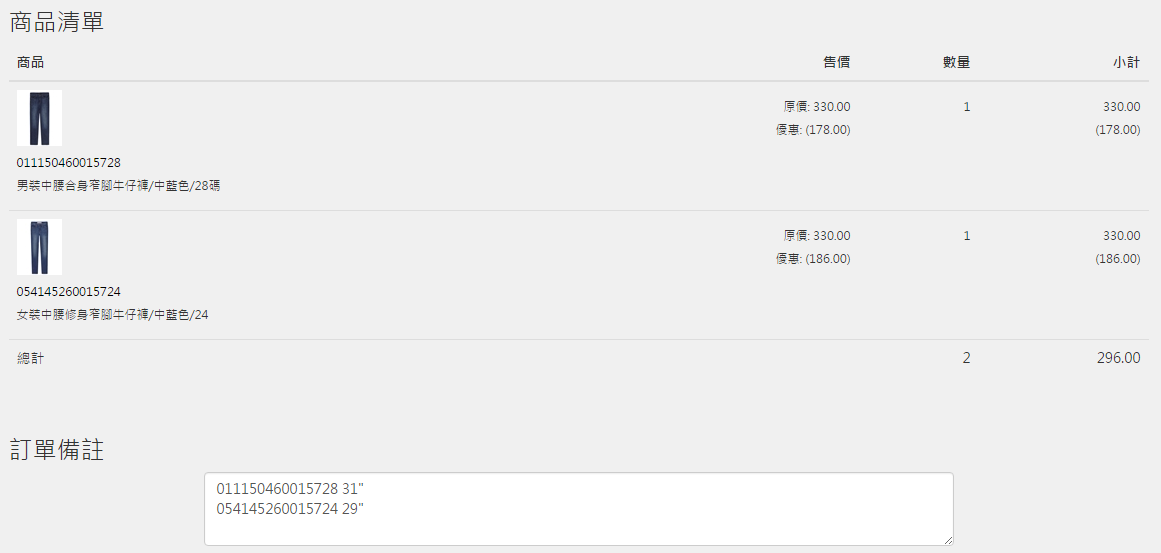The height and width of the screenshot is (553, 1161).
Task: Click the 優惠 (186.00) discount price
Action: point(813,259)
